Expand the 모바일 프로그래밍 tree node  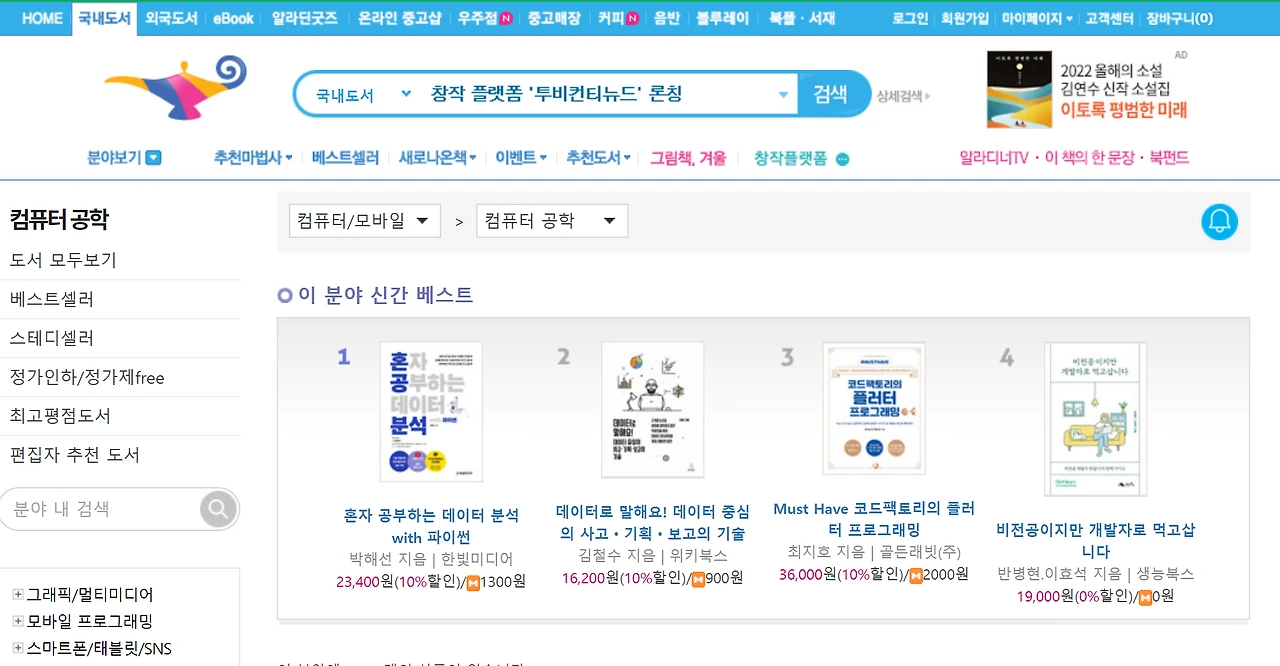pos(18,621)
